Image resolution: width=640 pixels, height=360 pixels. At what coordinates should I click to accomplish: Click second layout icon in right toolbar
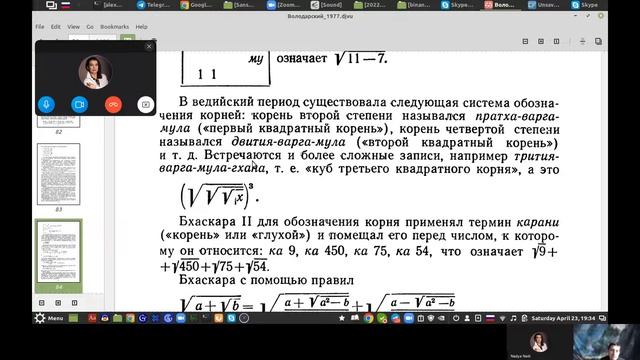coord(541,41)
